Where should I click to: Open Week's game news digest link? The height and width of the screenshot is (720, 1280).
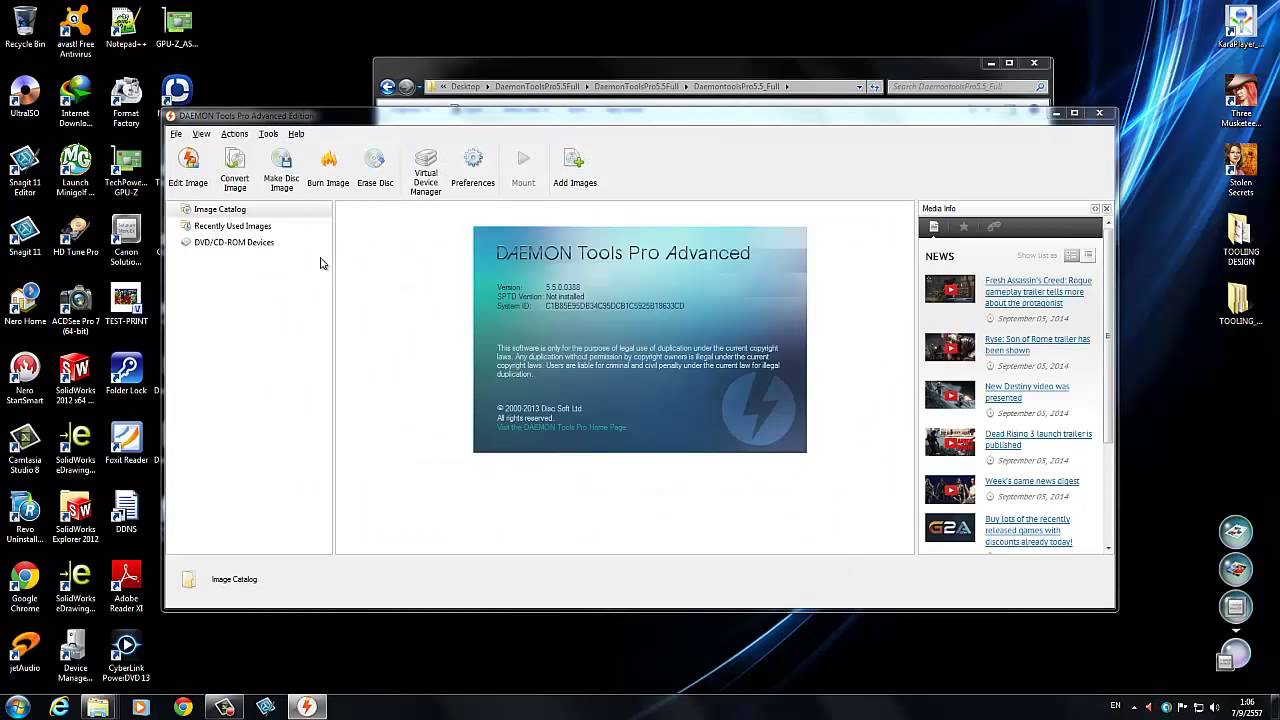click(x=1032, y=481)
